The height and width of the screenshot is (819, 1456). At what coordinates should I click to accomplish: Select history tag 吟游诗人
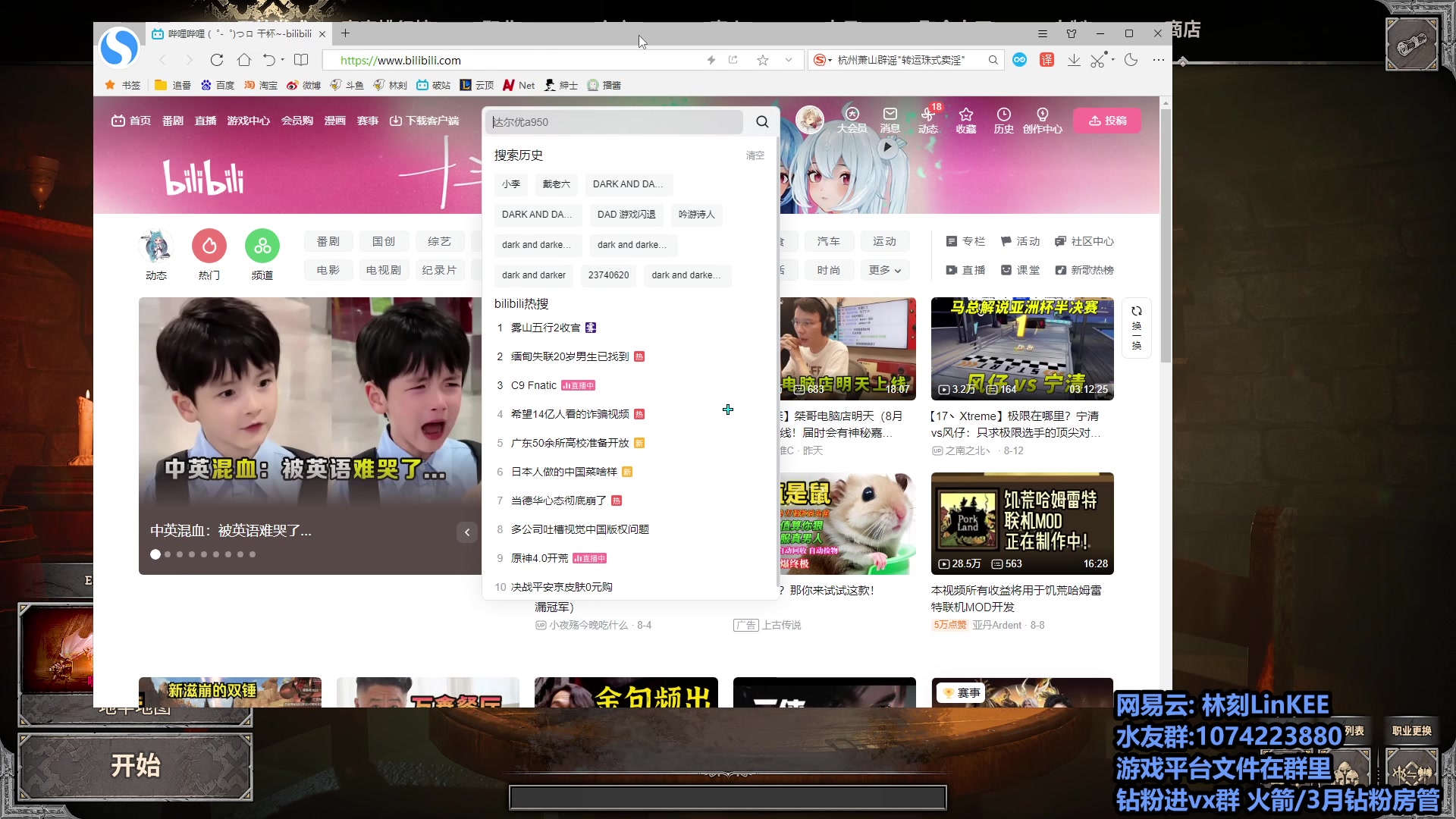point(696,215)
